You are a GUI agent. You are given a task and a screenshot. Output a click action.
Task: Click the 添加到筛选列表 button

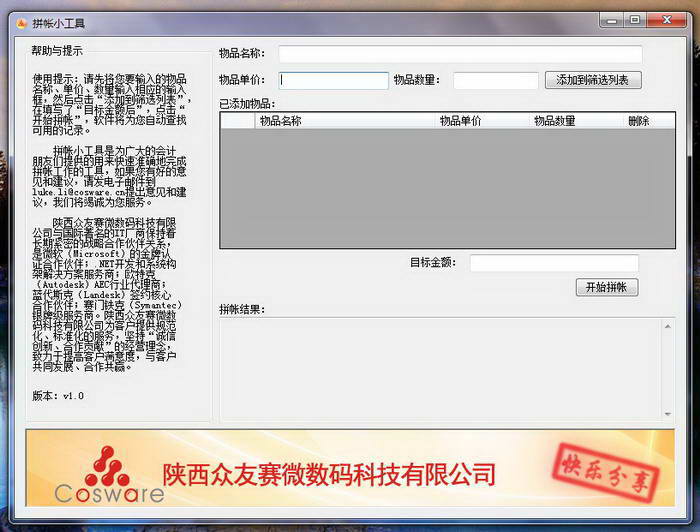(x=593, y=80)
